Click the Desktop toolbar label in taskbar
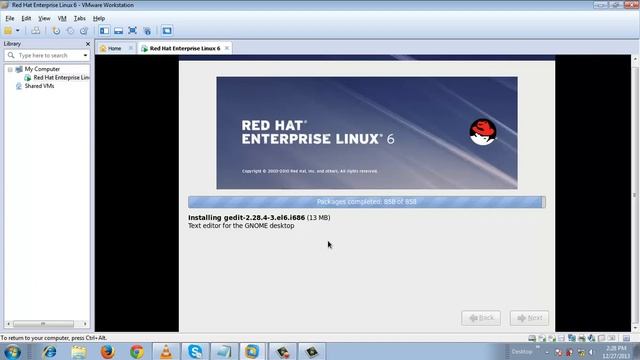 pos(522,351)
